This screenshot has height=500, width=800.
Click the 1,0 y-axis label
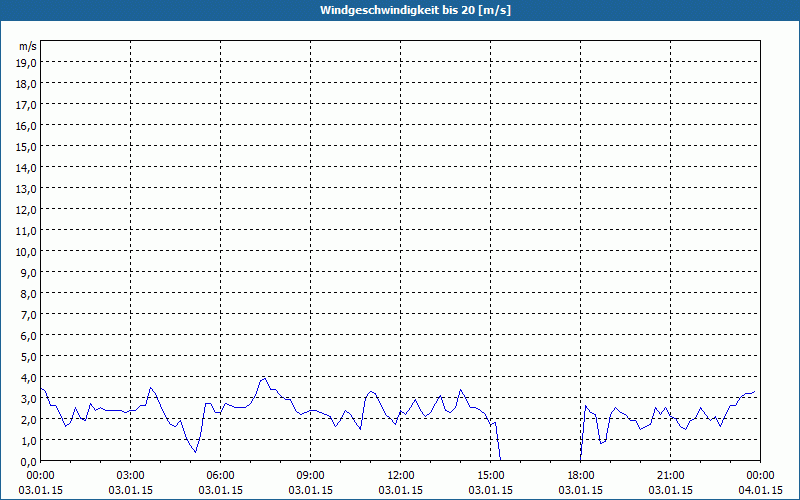tap(30, 440)
